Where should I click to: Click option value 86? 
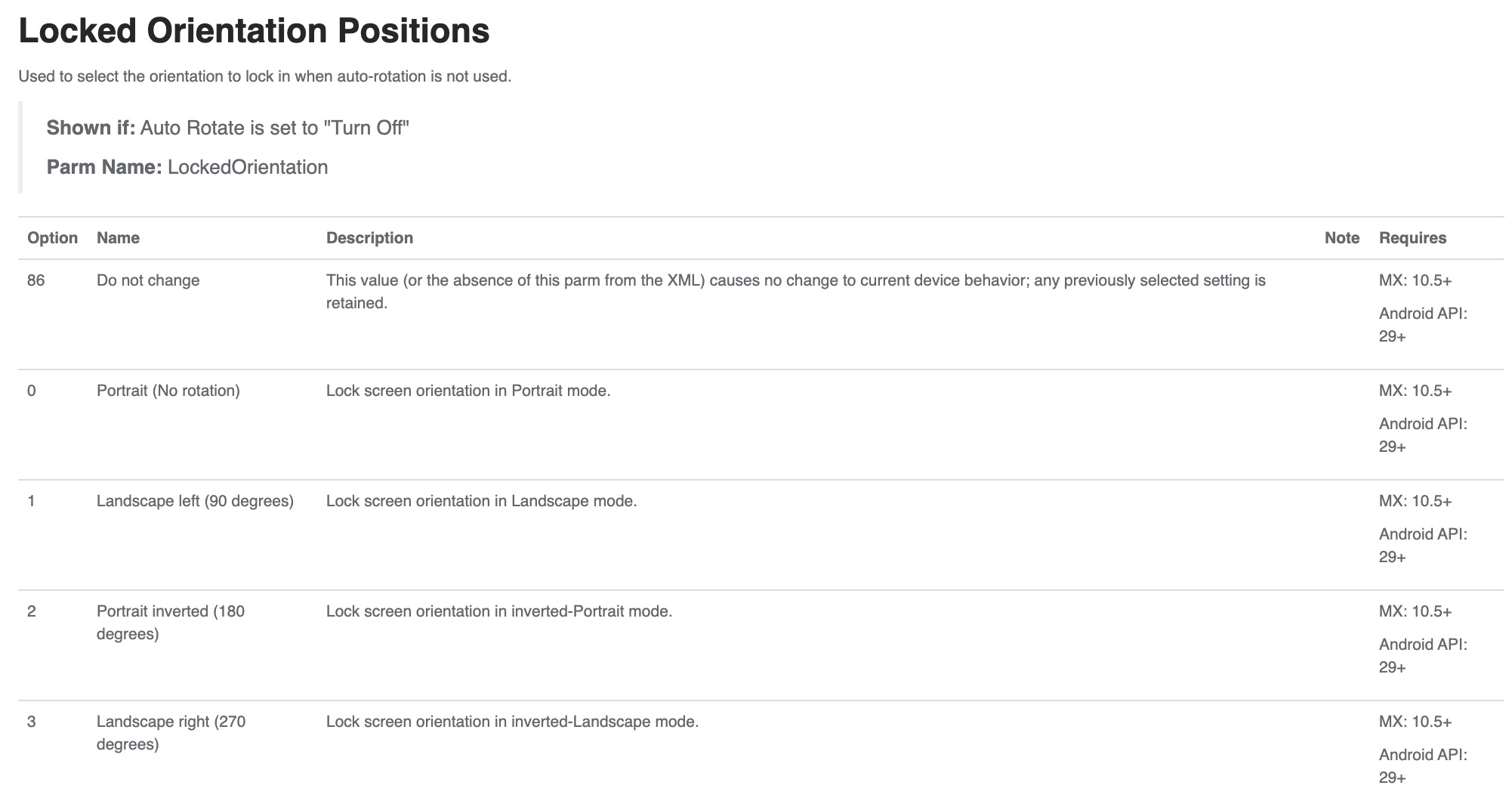(35, 280)
